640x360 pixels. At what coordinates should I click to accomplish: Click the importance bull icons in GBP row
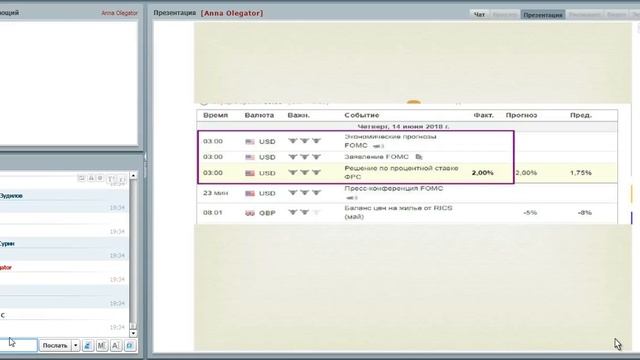[x=304, y=212]
